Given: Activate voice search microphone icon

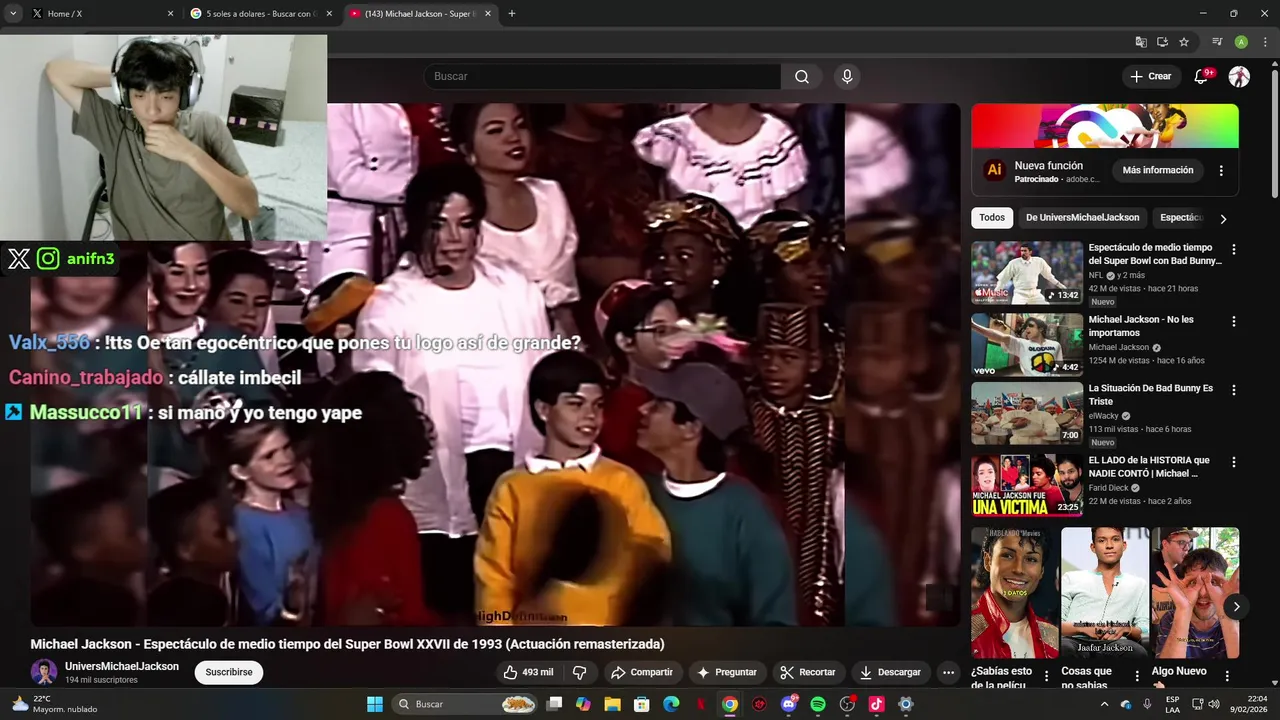Looking at the screenshot, I should click(847, 77).
